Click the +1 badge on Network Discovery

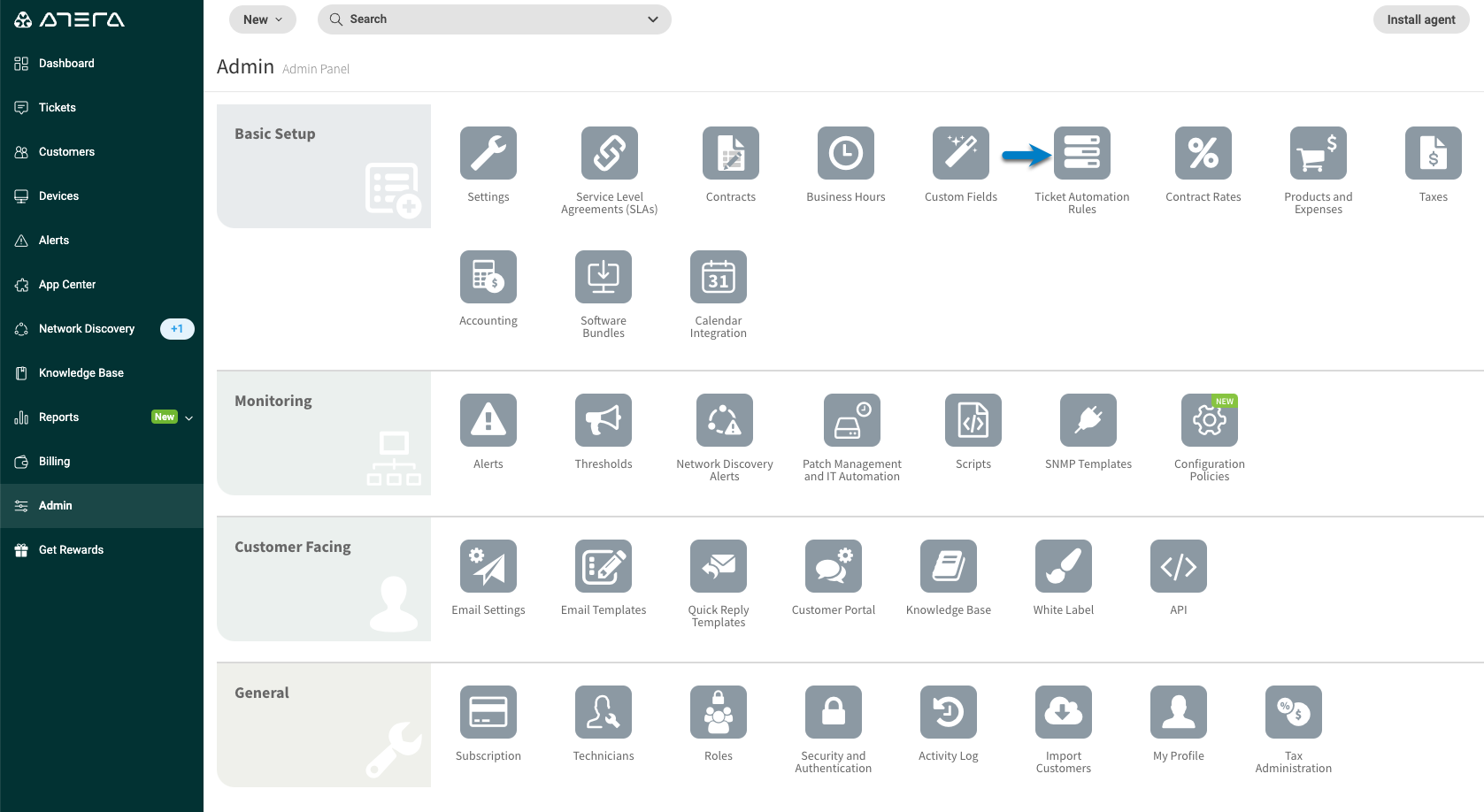(177, 329)
